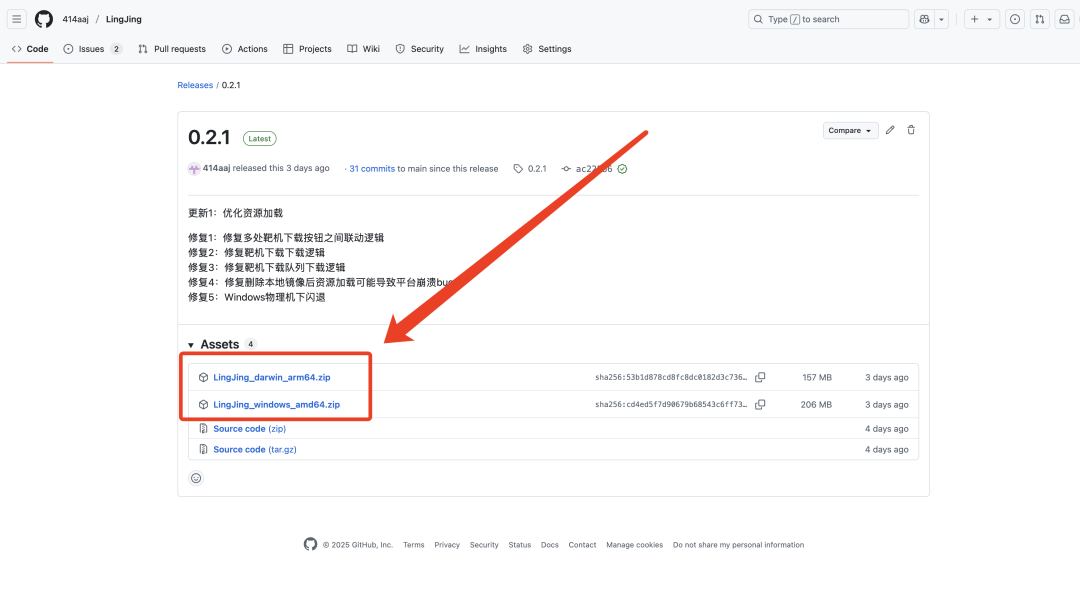Focus the 'Type / to search' field
This screenshot has width=1080, height=613.
coord(829,19)
